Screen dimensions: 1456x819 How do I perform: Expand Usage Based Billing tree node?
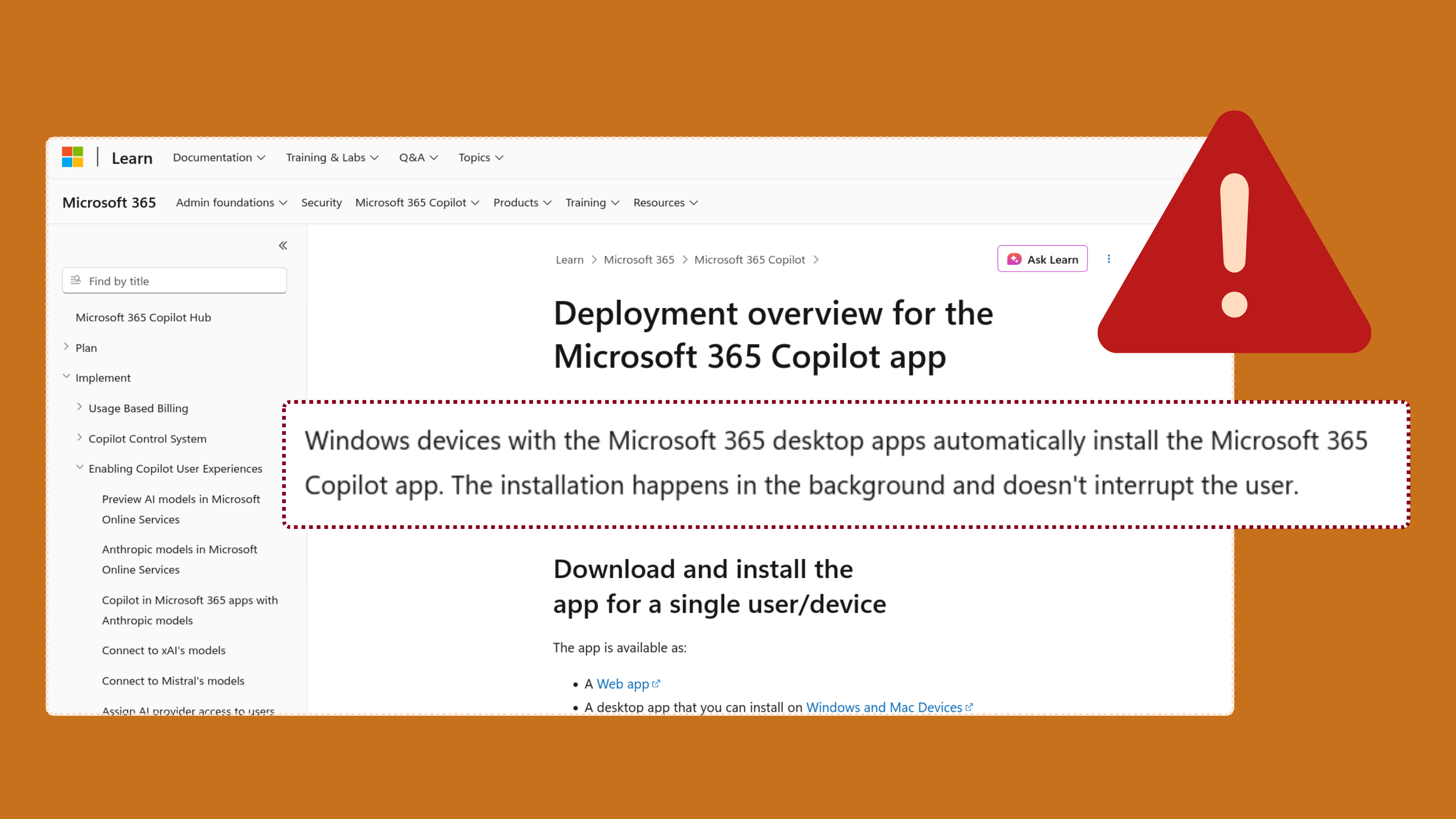click(x=79, y=407)
